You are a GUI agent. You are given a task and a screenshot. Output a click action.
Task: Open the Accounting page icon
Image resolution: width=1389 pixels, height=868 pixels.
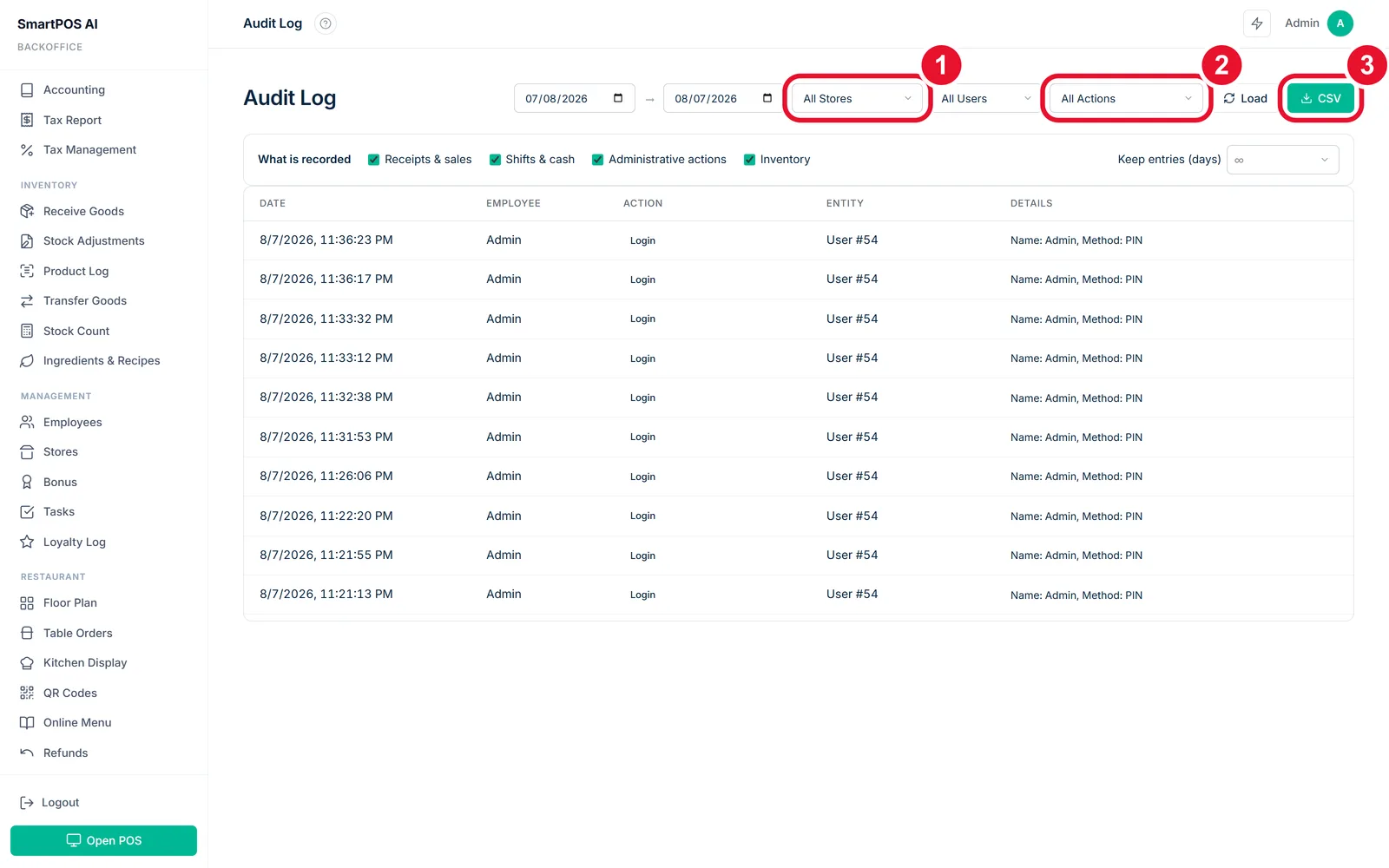27,89
